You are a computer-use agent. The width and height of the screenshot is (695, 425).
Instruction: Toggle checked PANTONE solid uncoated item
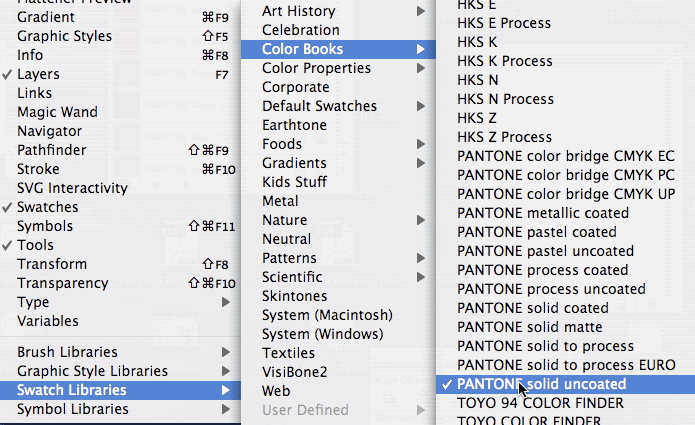pyautogui.click(x=566, y=384)
